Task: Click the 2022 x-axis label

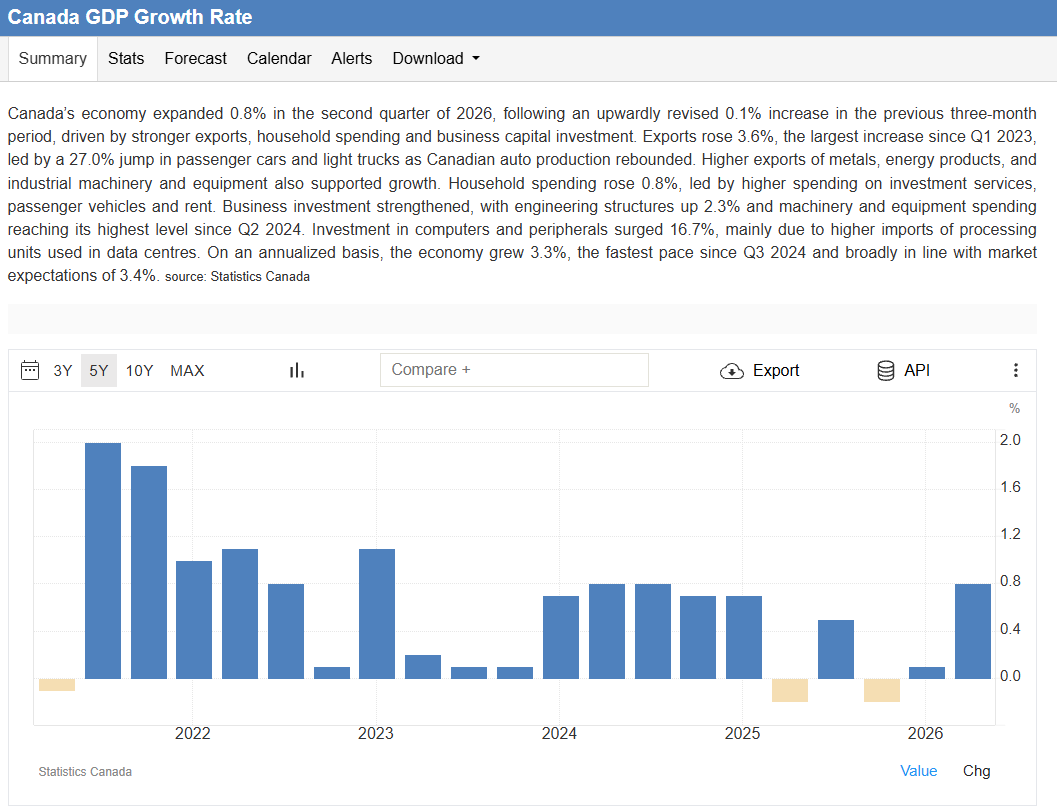Action: pyautogui.click(x=193, y=733)
